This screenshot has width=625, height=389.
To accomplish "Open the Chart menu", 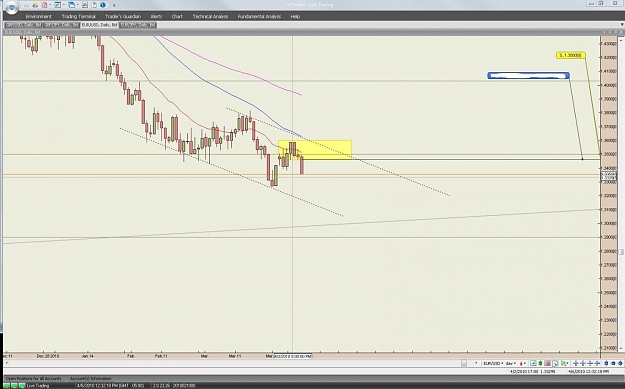I will (x=177, y=16).
